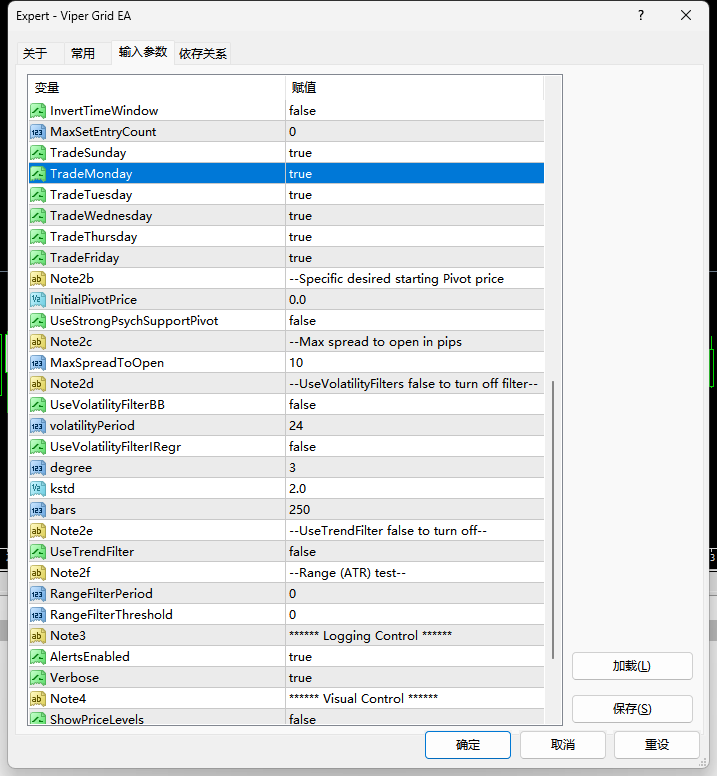Click the help question mark button
Viewport: 717px width, 776px height.
(641, 15)
